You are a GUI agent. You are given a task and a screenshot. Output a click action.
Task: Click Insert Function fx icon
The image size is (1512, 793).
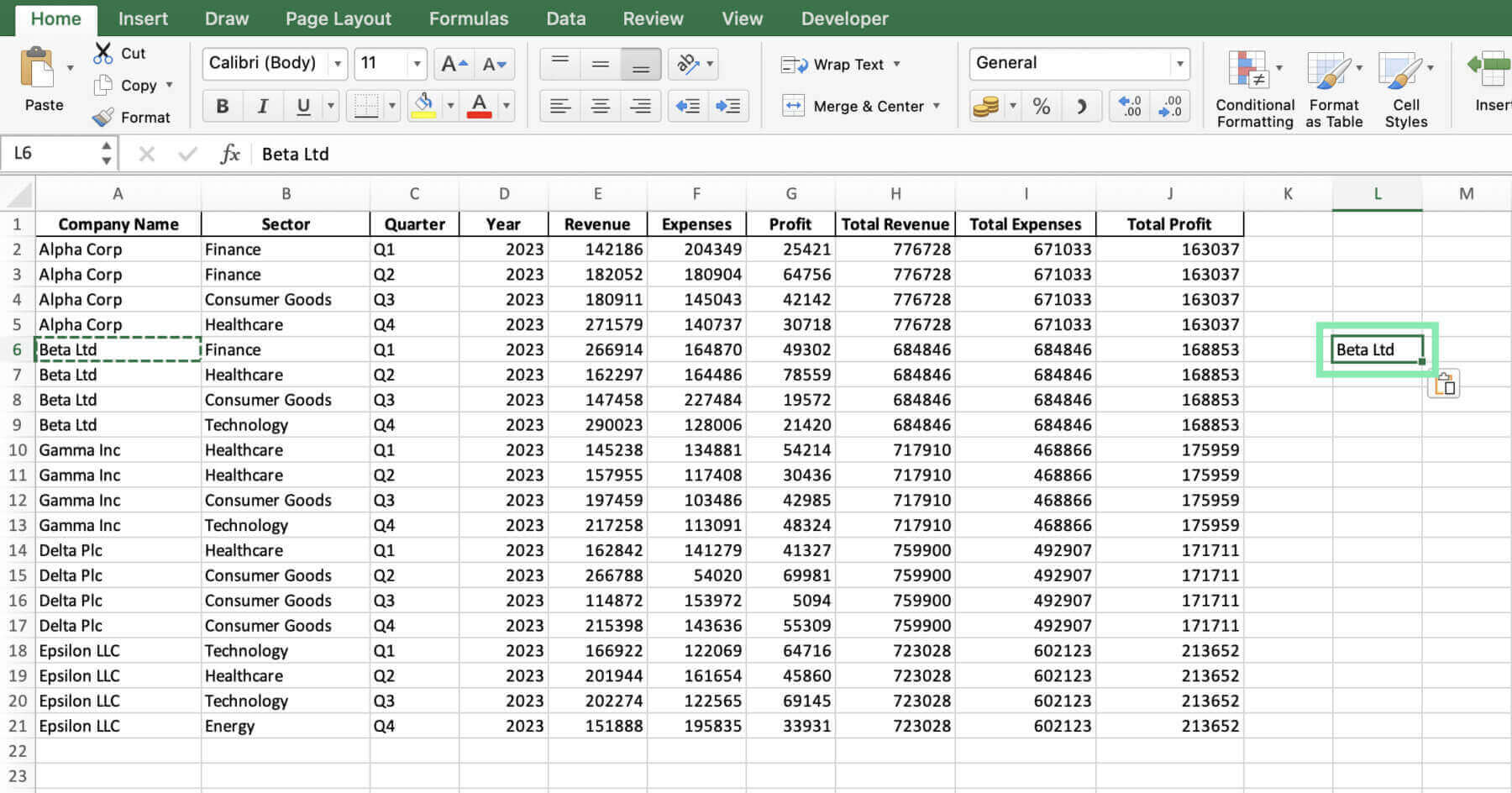[x=229, y=154]
